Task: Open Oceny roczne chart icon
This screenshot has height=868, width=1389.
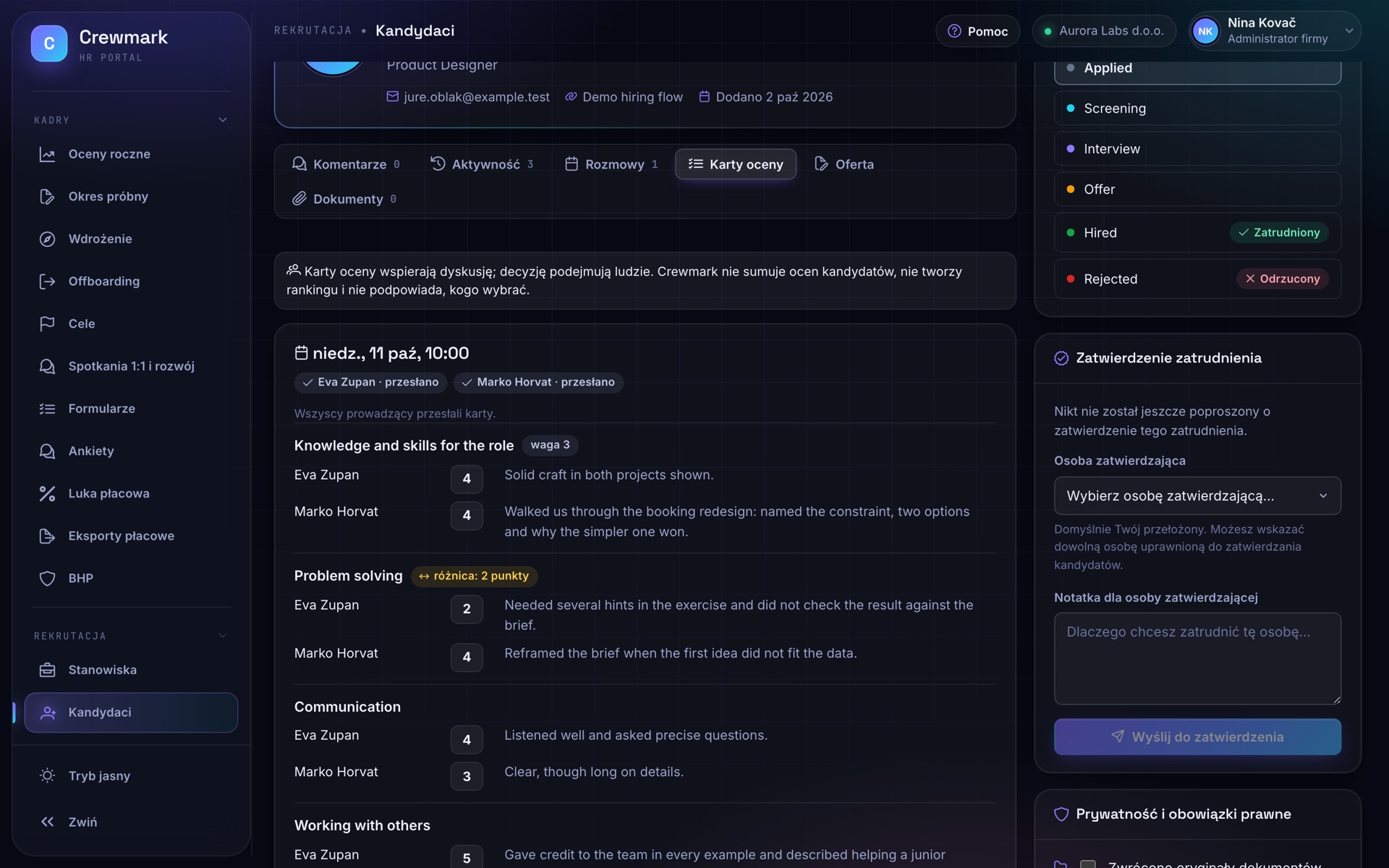Action: coord(47,154)
